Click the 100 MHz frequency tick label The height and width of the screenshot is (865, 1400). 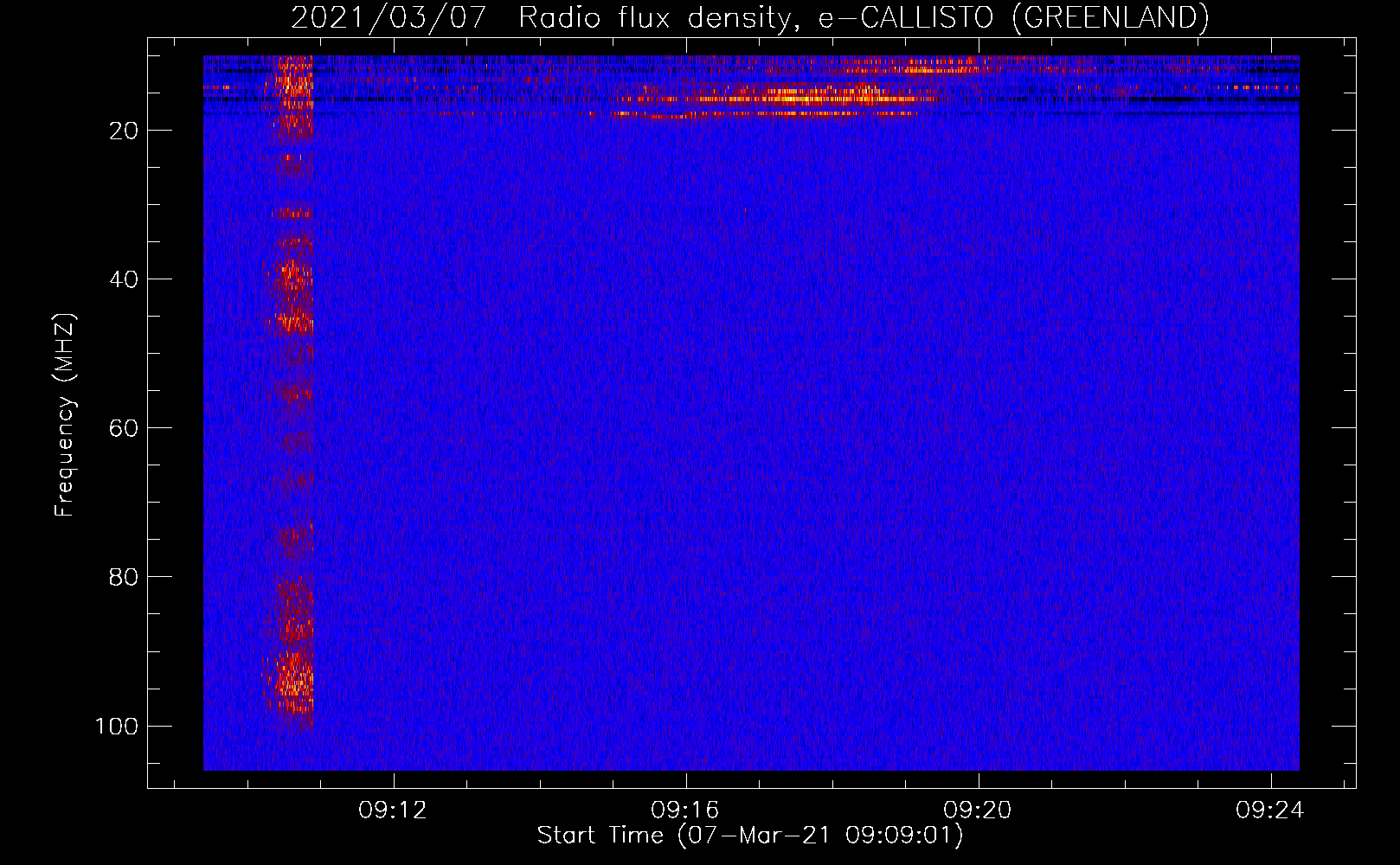[x=117, y=726]
